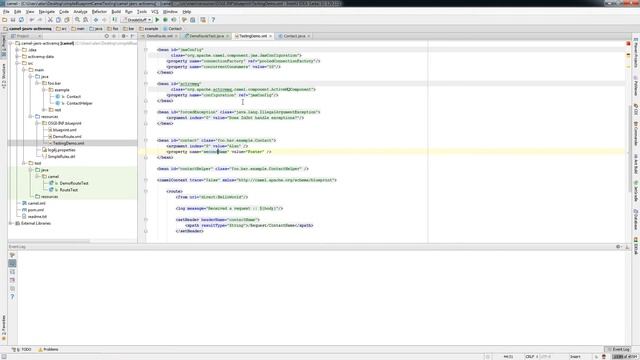640x360 pixels.
Task: Click the green Run button
Action: [x=157, y=20]
